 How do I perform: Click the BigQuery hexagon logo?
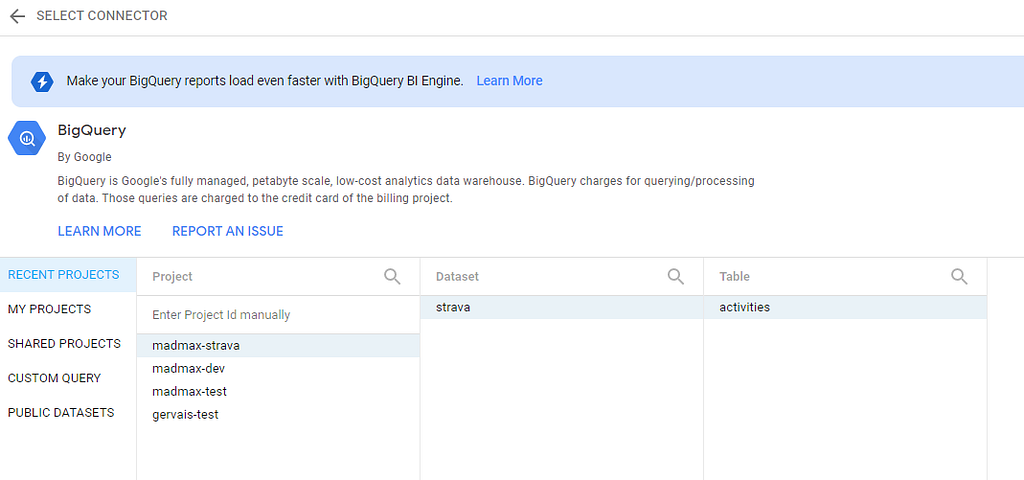pos(27,138)
